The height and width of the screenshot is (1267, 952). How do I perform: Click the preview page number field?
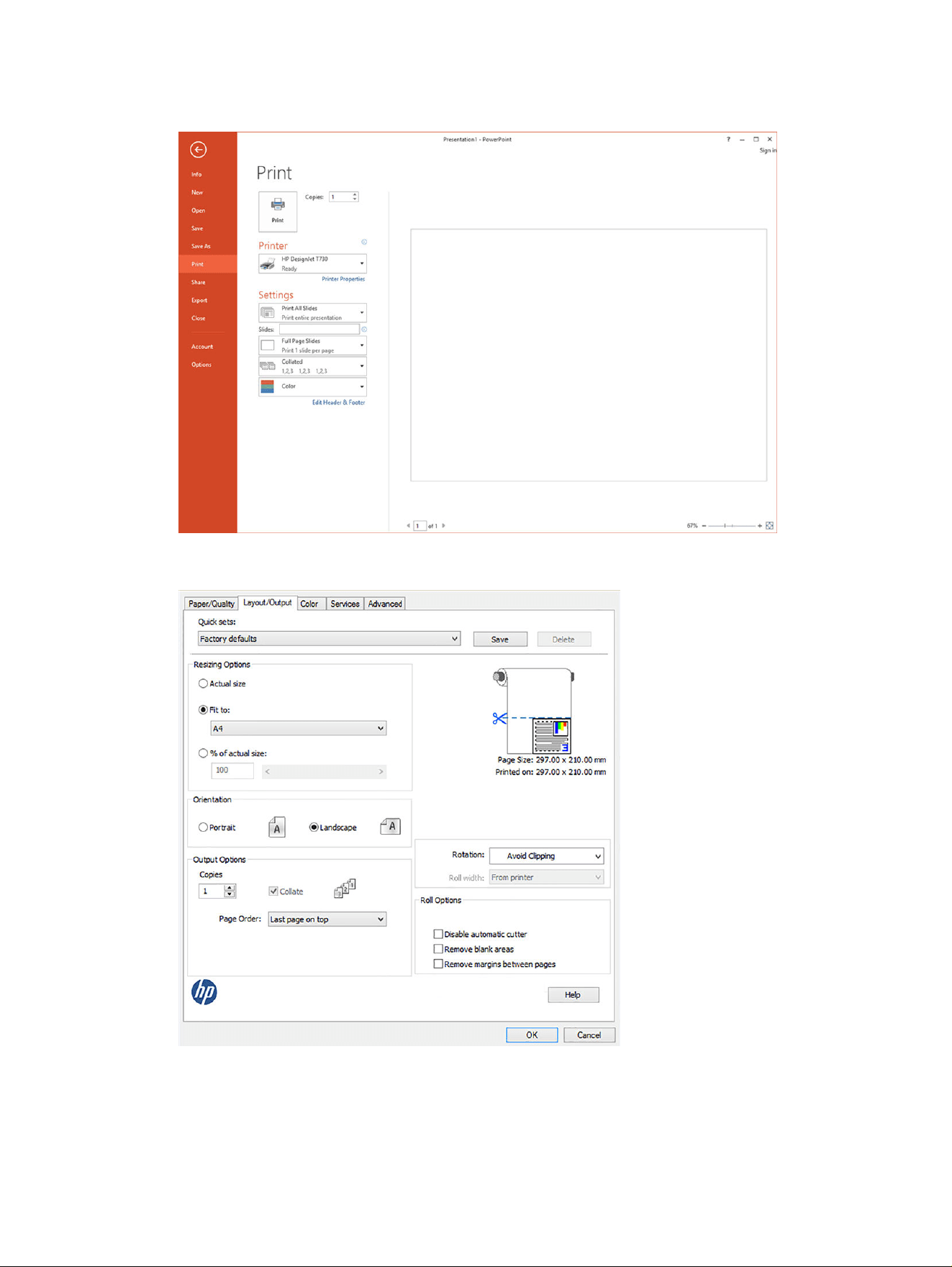click(420, 526)
